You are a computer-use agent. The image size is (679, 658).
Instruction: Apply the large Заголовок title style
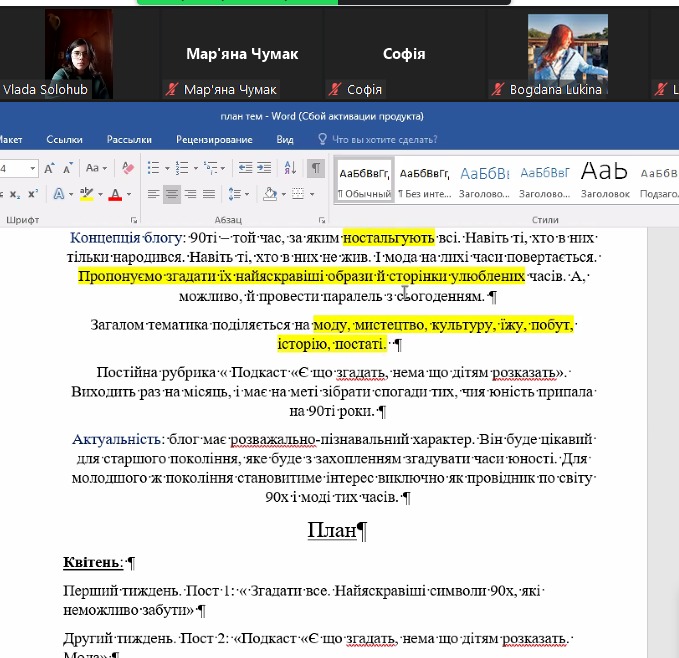(605, 180)
